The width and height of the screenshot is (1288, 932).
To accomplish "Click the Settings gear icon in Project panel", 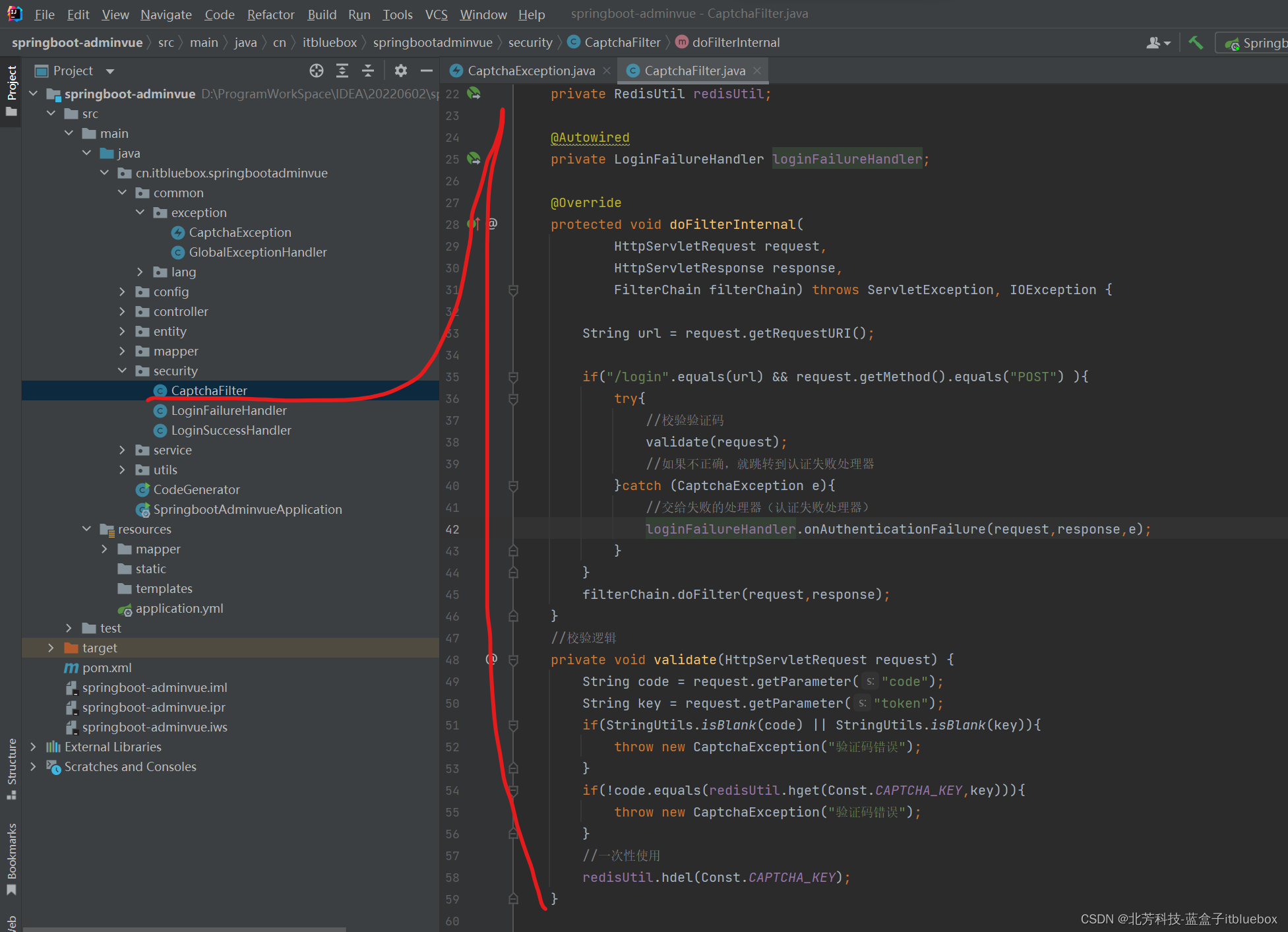I will [401, 70].
